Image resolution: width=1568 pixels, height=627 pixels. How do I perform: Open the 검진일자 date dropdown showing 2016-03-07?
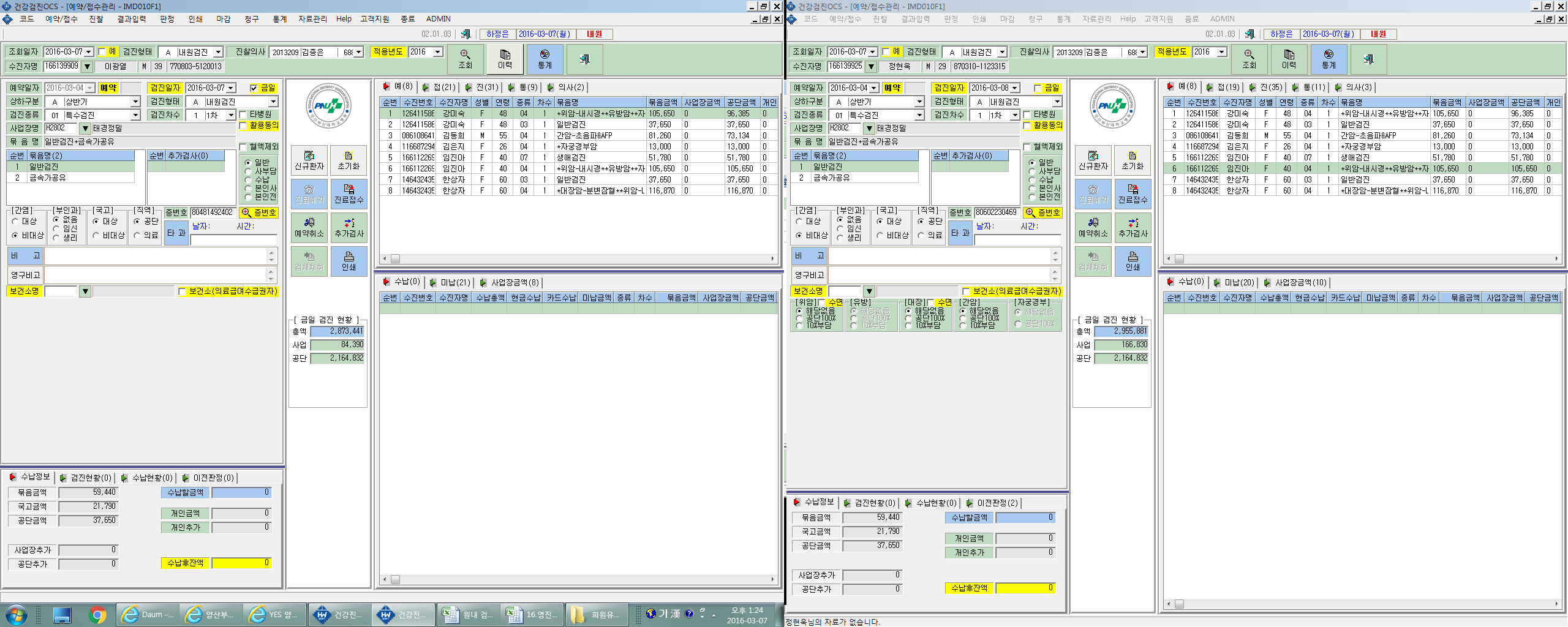(x=231, y=88)
